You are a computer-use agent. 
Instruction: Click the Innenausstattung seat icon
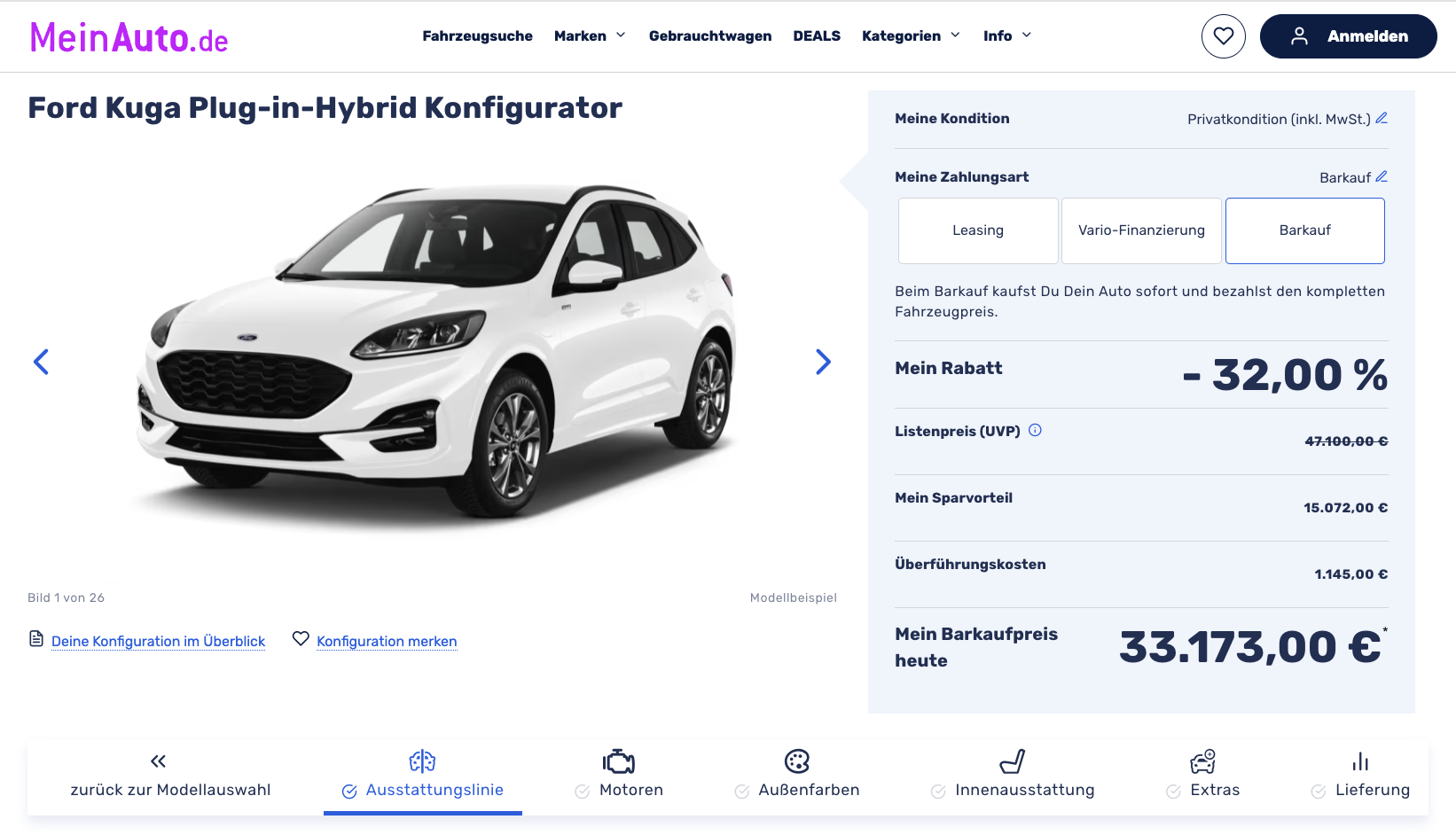(x=1013, y=761)
